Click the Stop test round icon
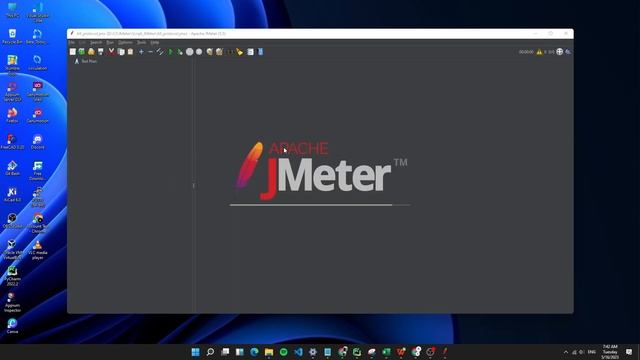 189,52
